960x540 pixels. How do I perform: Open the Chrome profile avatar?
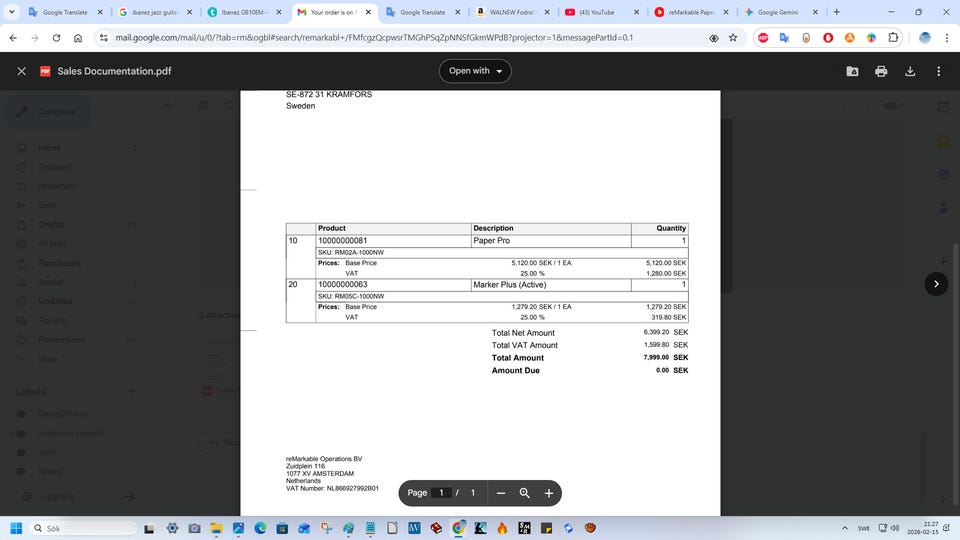tap(924, 37)
